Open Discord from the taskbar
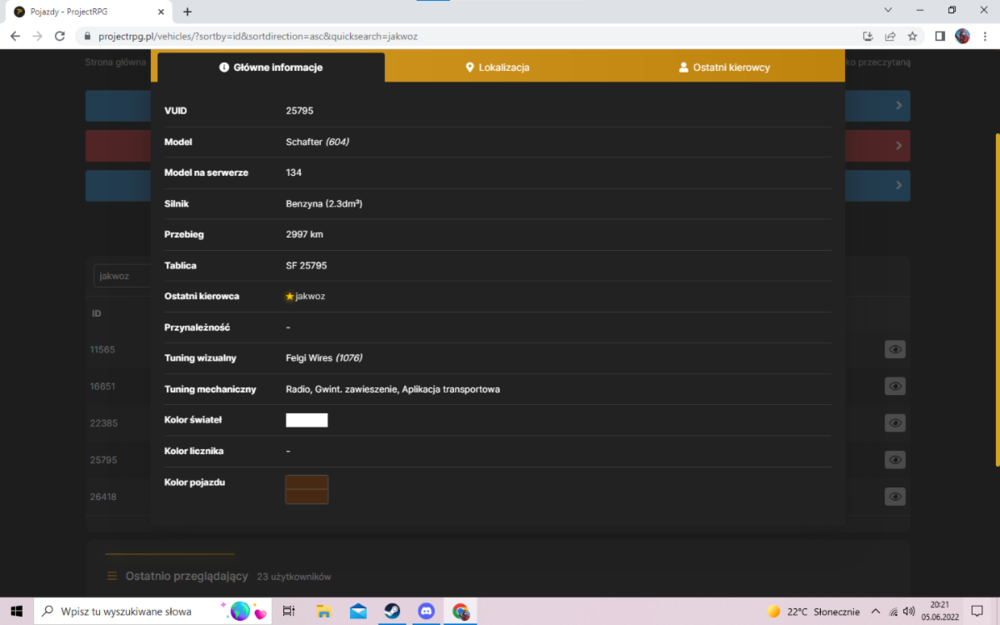This screenshot has height=625, width=1000. [427, 611]
